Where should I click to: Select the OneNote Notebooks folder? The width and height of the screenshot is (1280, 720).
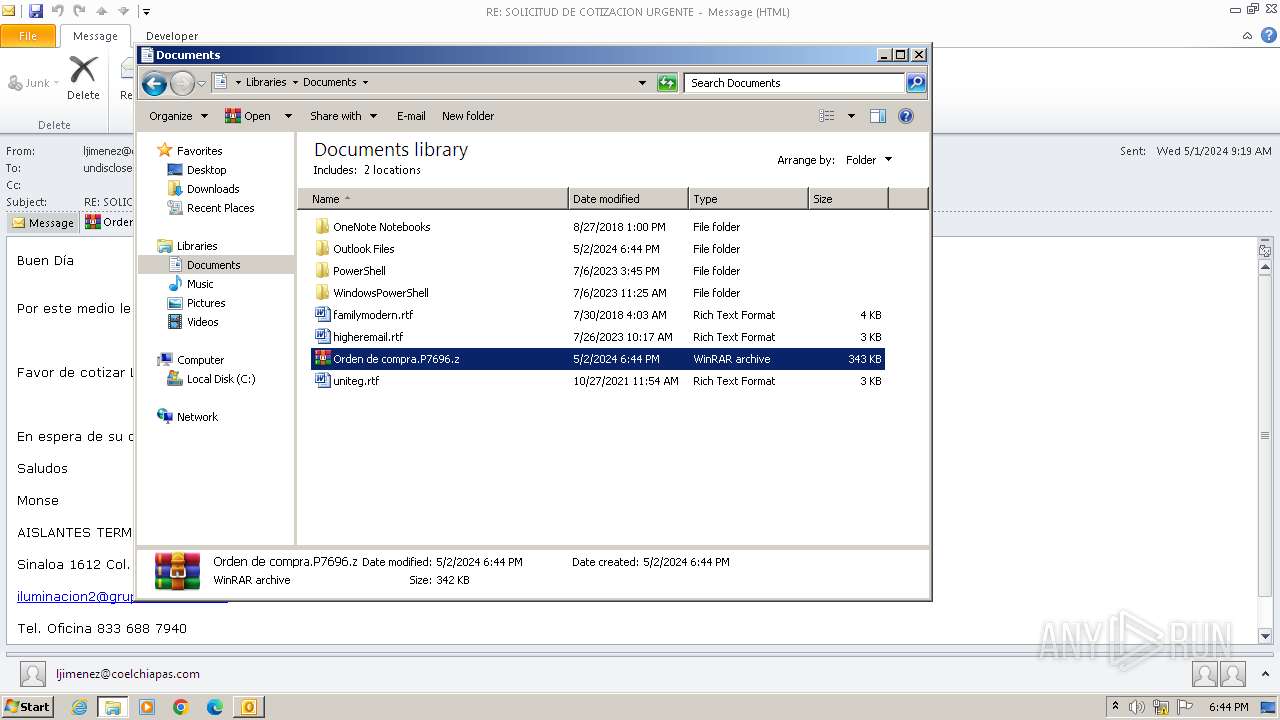(598, 227)
